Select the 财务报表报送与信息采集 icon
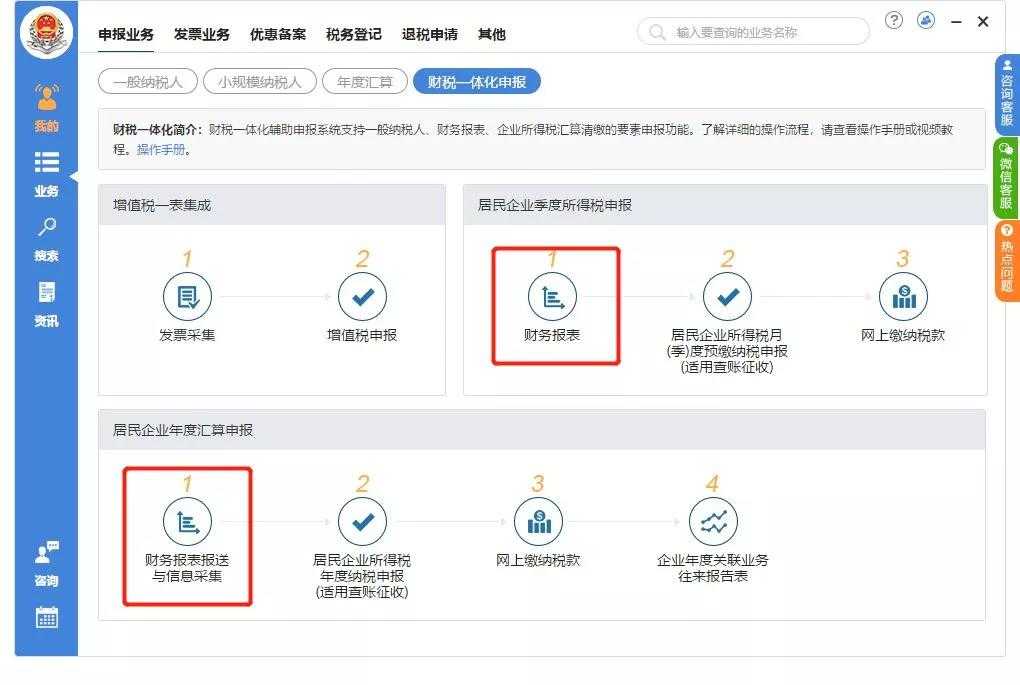The height and width of the screenshot is (685, 1020). (186, 521)
